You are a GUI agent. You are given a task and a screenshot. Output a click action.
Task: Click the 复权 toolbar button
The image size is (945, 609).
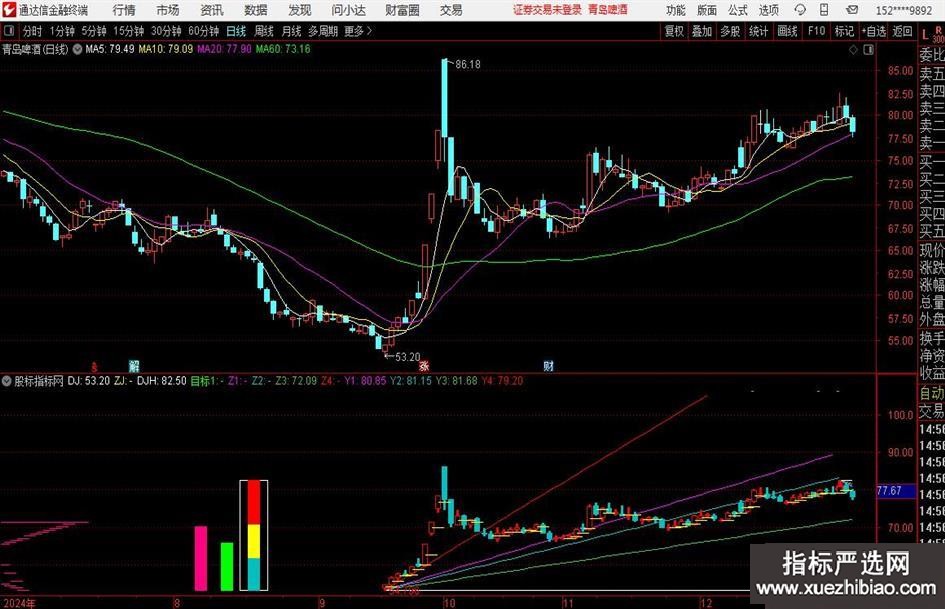click(674, 31)
